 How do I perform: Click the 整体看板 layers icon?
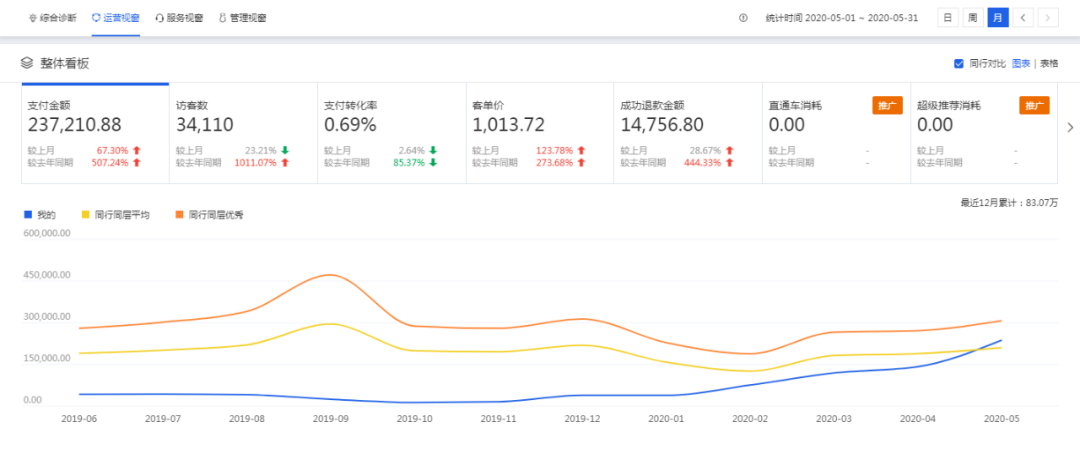point(27,63)
